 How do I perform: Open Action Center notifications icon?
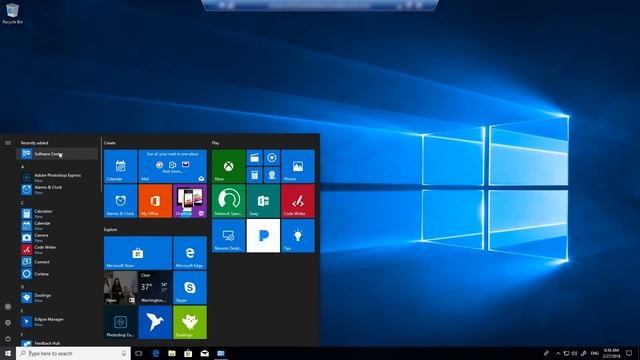pos(629,353)
